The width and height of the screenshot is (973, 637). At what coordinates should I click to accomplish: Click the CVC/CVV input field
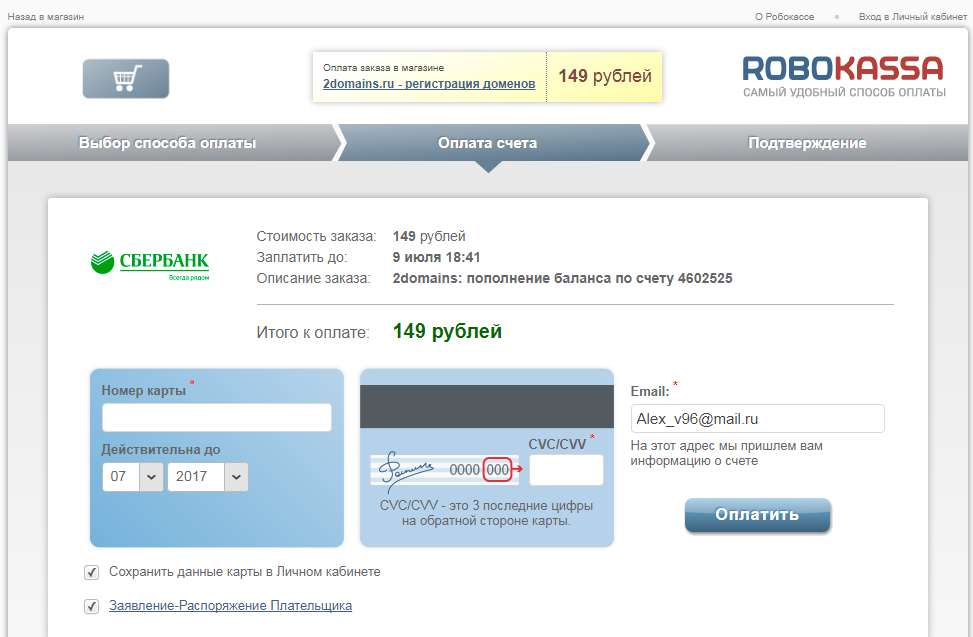(x=566, y=470)
